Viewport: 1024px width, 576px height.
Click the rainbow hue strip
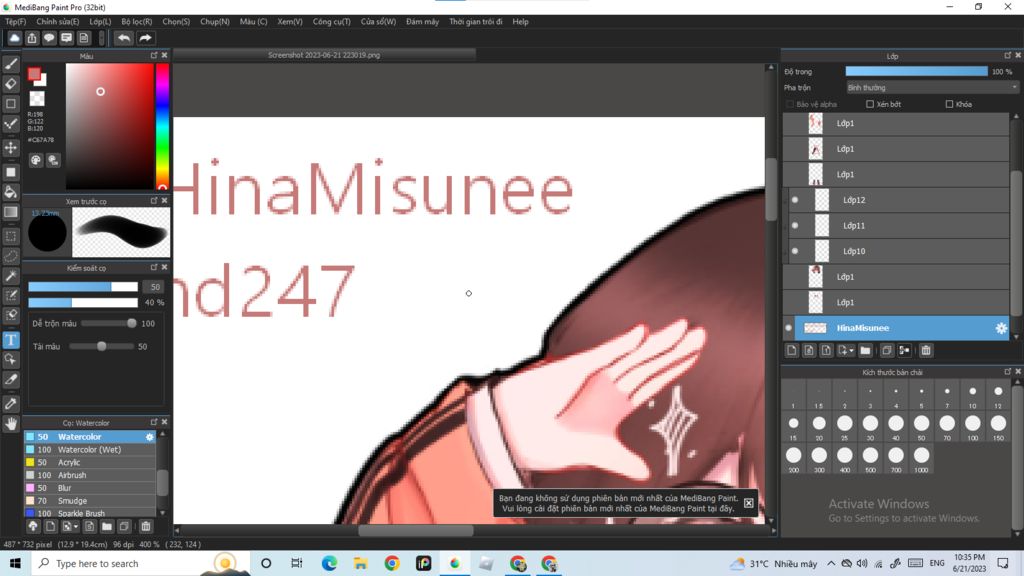[162, 127]
